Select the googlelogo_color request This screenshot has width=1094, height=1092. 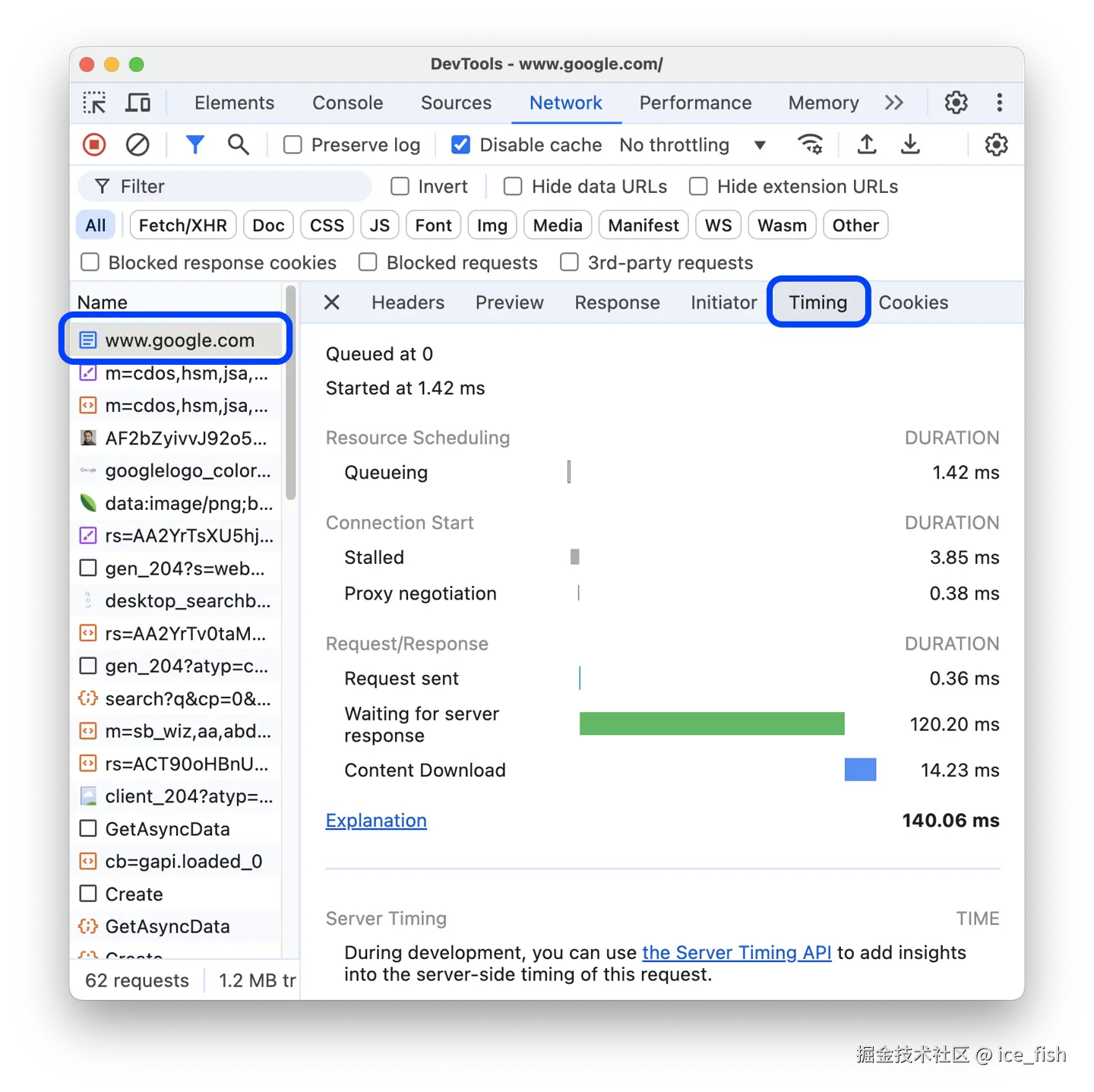(x=175, y=471)
